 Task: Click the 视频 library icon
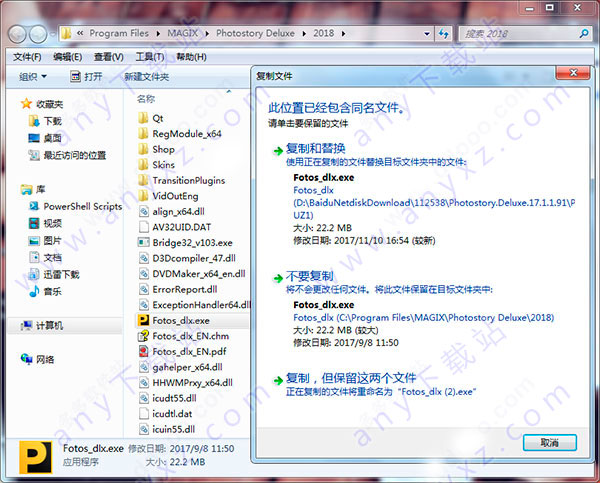pos(34,223)
